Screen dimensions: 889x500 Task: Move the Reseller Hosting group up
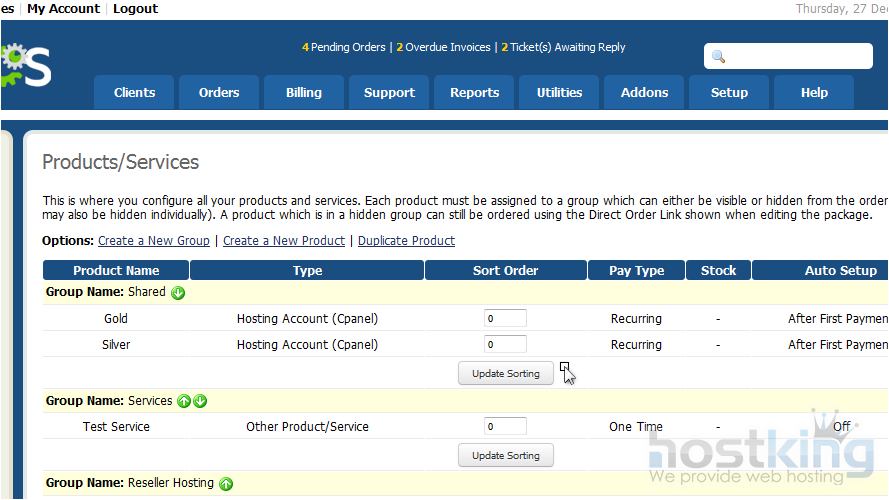pos(226,484)
